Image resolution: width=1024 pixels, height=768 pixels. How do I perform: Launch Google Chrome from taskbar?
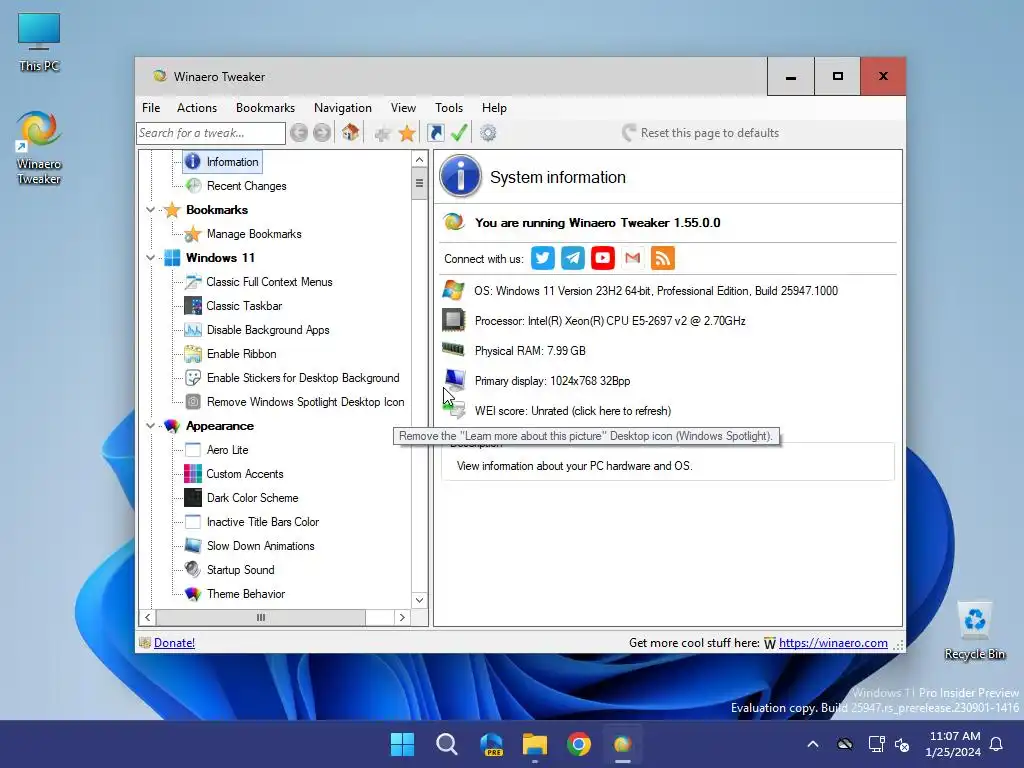coord(579,744)
